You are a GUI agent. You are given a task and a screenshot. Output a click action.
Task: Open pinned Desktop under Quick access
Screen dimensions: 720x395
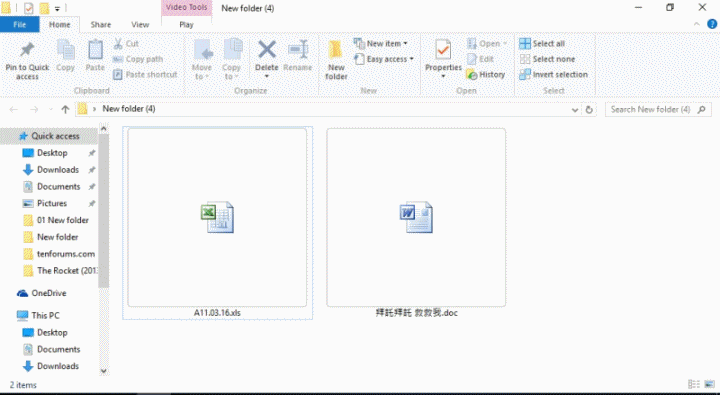(52, 153)
